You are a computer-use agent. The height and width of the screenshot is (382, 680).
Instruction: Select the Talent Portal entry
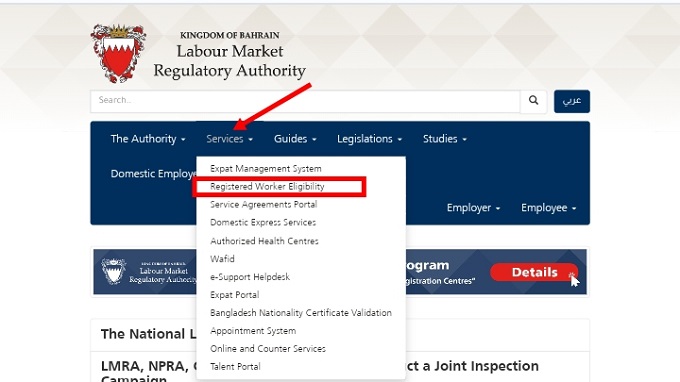(x=235, y=366)
